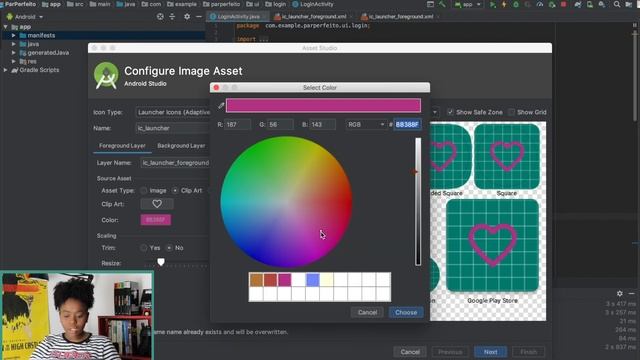Click the Select Run Configuration frame icon
Screen dimensions: 640x360
431,4
